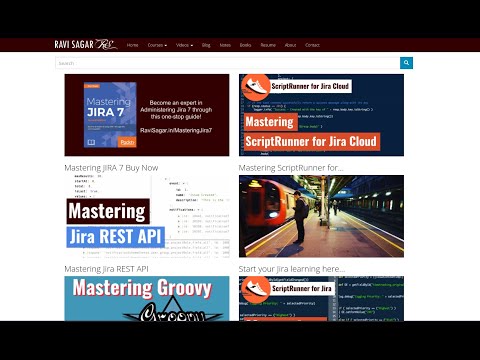Go to the Blog page
This screenshot has height=360, width=480.
pyautogui.click(x=206, y=45)
